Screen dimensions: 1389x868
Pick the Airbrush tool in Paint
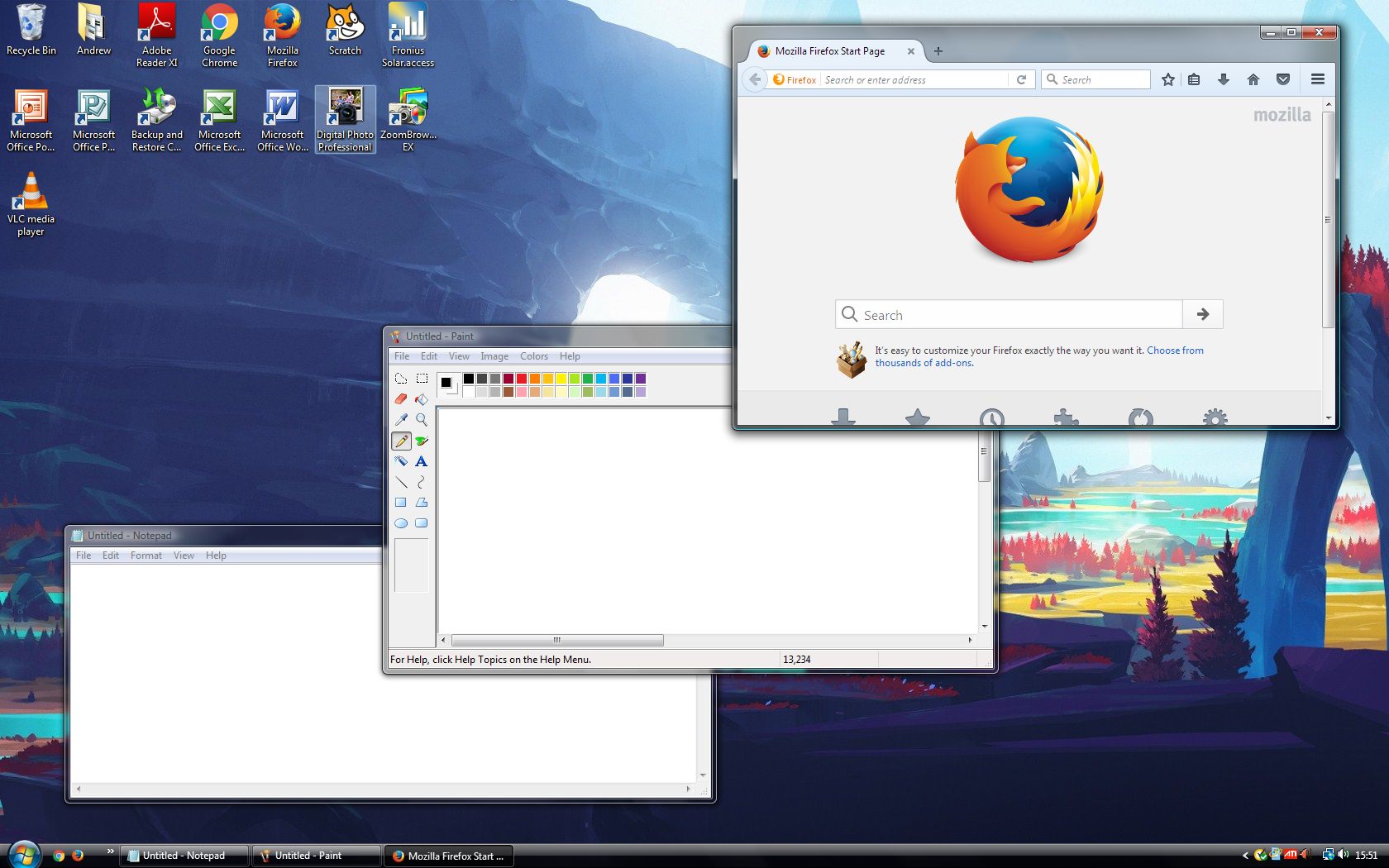pyautogui.click(x=401, y=461)
